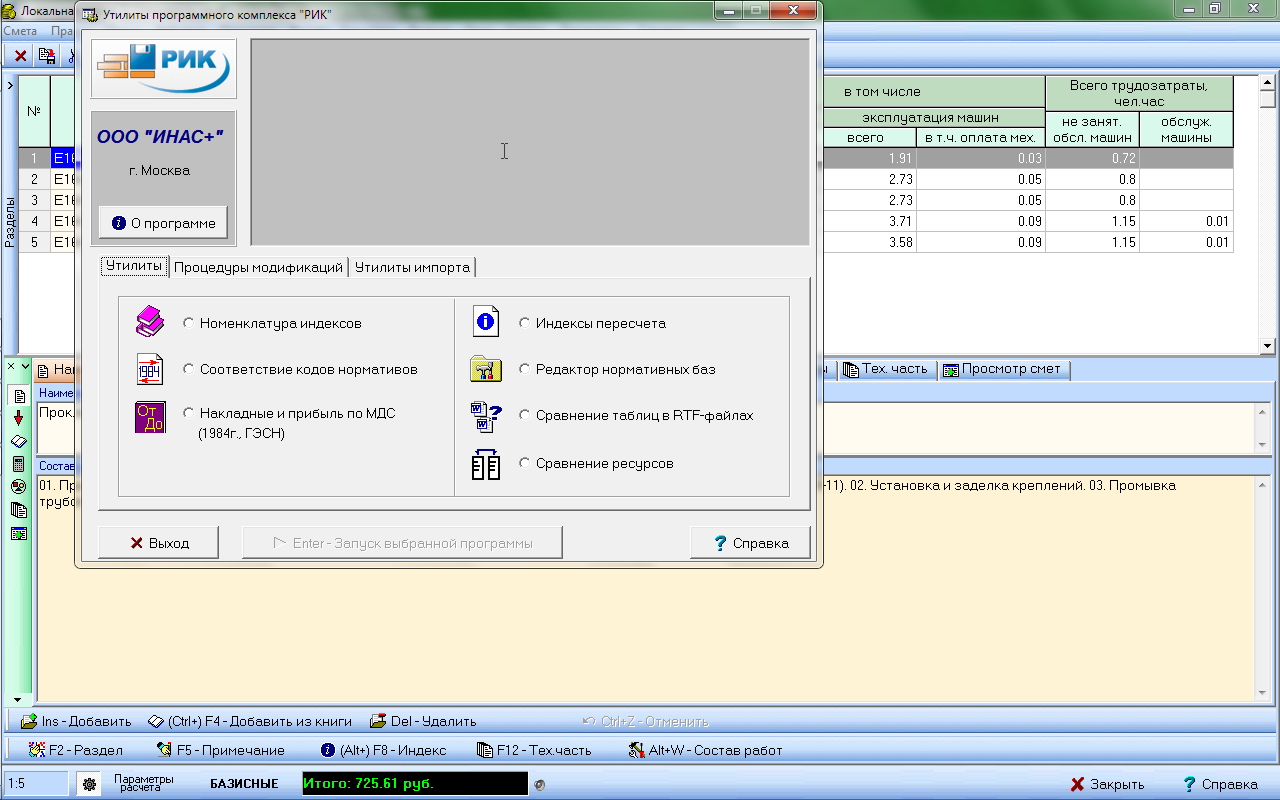Image resolution: width=1280 pixels, height=800 pixels.
Task: Click the chevron-down arrow above the left sidebar
Action: click(25, 367)
